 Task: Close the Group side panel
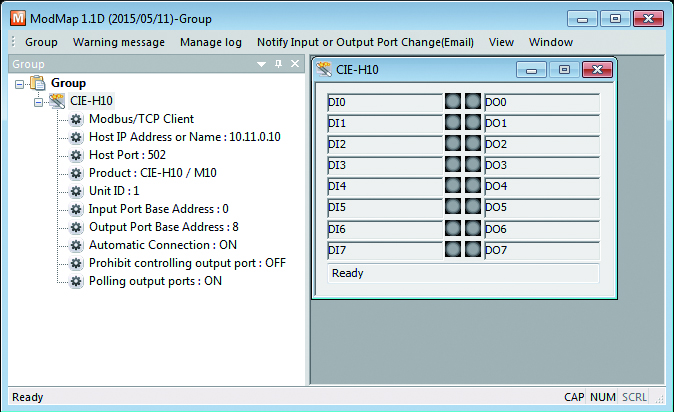tap(295, 64)
